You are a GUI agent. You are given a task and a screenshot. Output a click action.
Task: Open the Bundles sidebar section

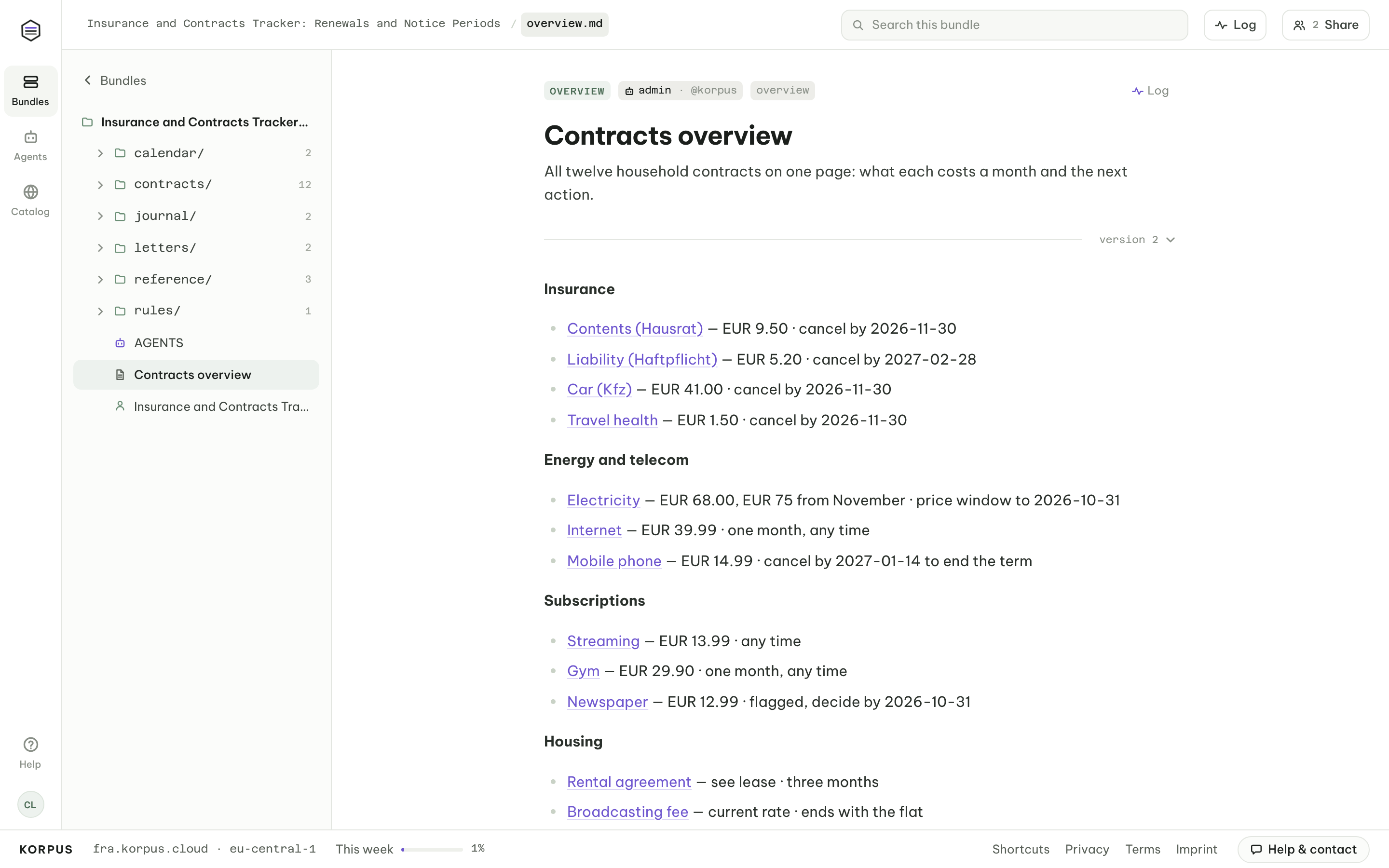pyautogui.click(x=30, y=91)
